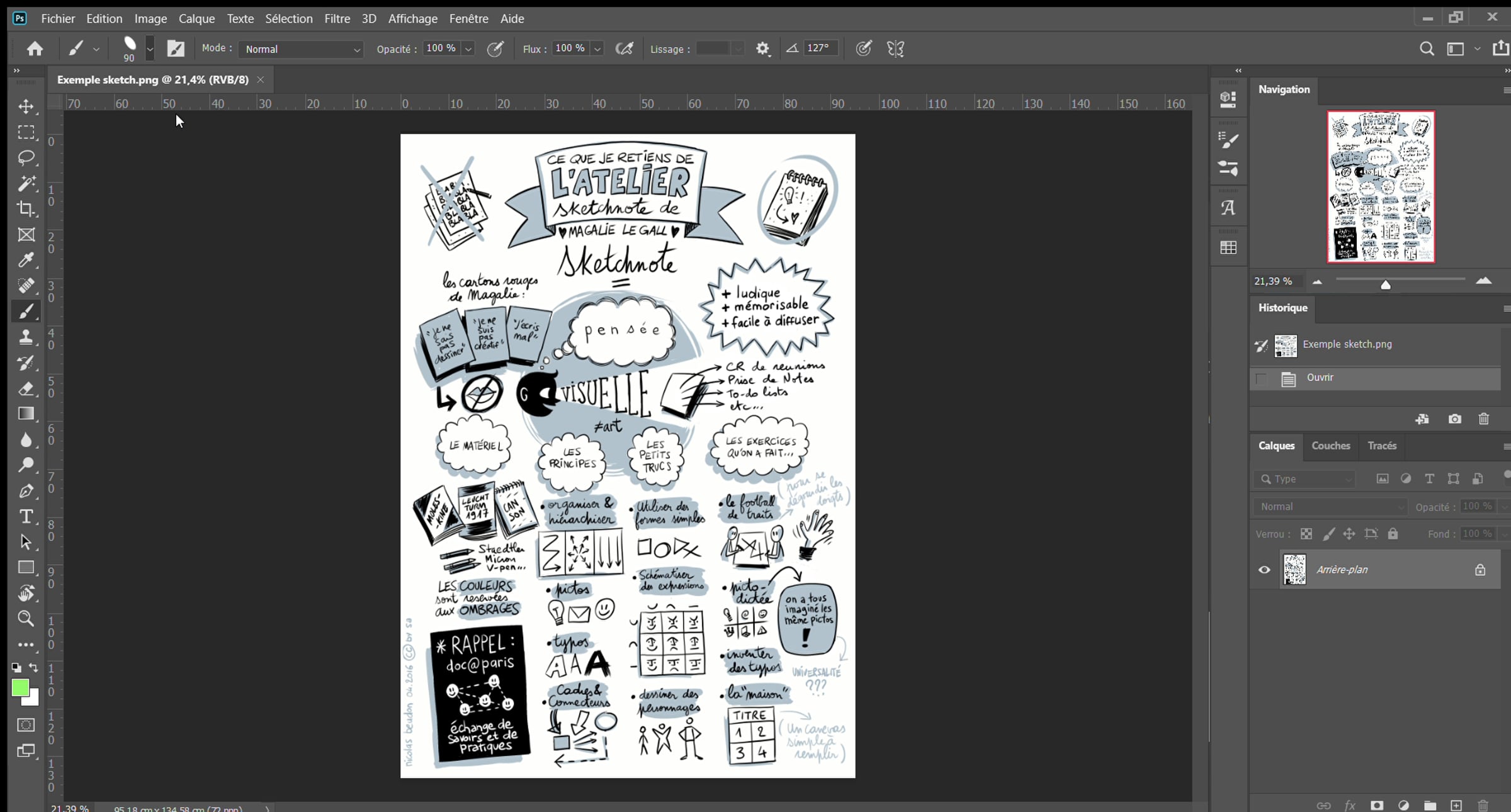Toggle history brush source box next to Ouvrir

pyautogui.click(x=1261, y=379)
